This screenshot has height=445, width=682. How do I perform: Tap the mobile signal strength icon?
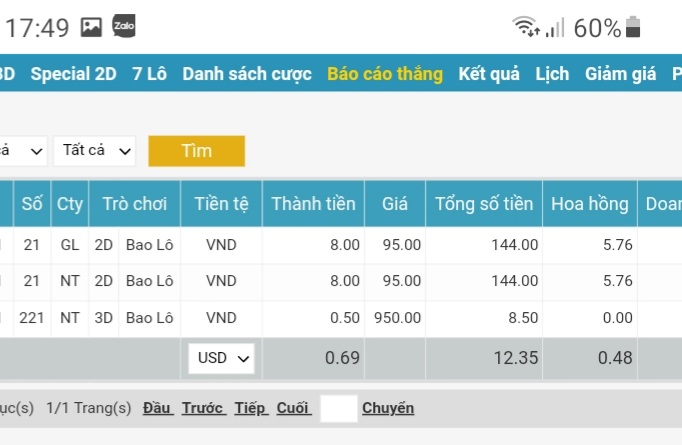(555, 27)
